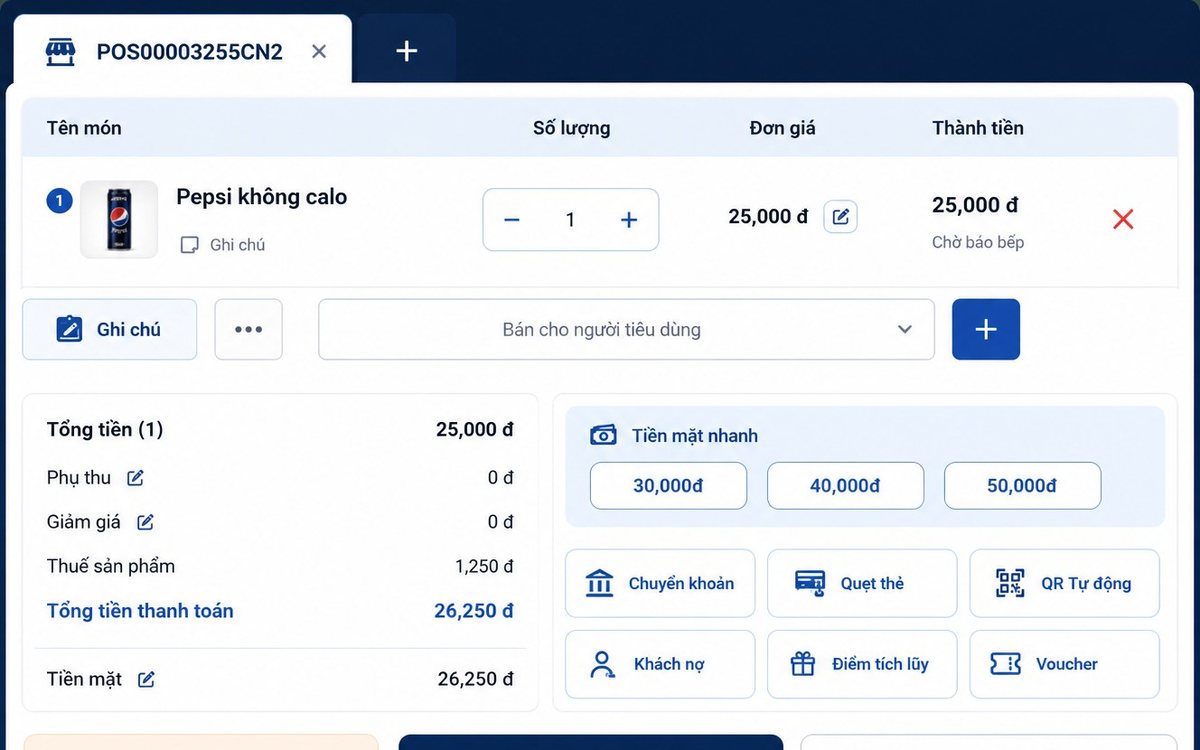Click the 26,250 đ total payment amount
Screen dimensions: 1200x750
click(x=474, y=611)
